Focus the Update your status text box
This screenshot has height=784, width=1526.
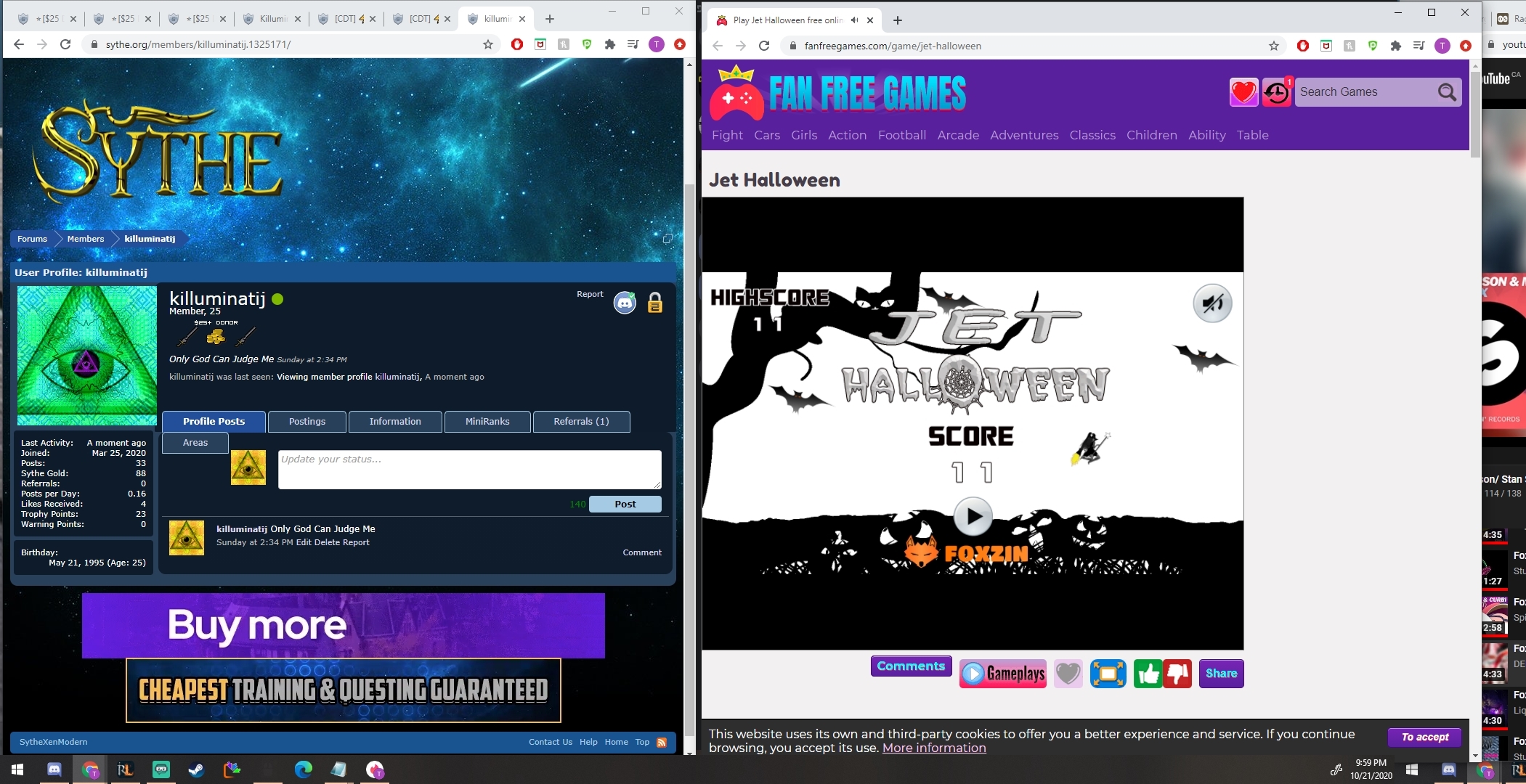tap(469, 470)
